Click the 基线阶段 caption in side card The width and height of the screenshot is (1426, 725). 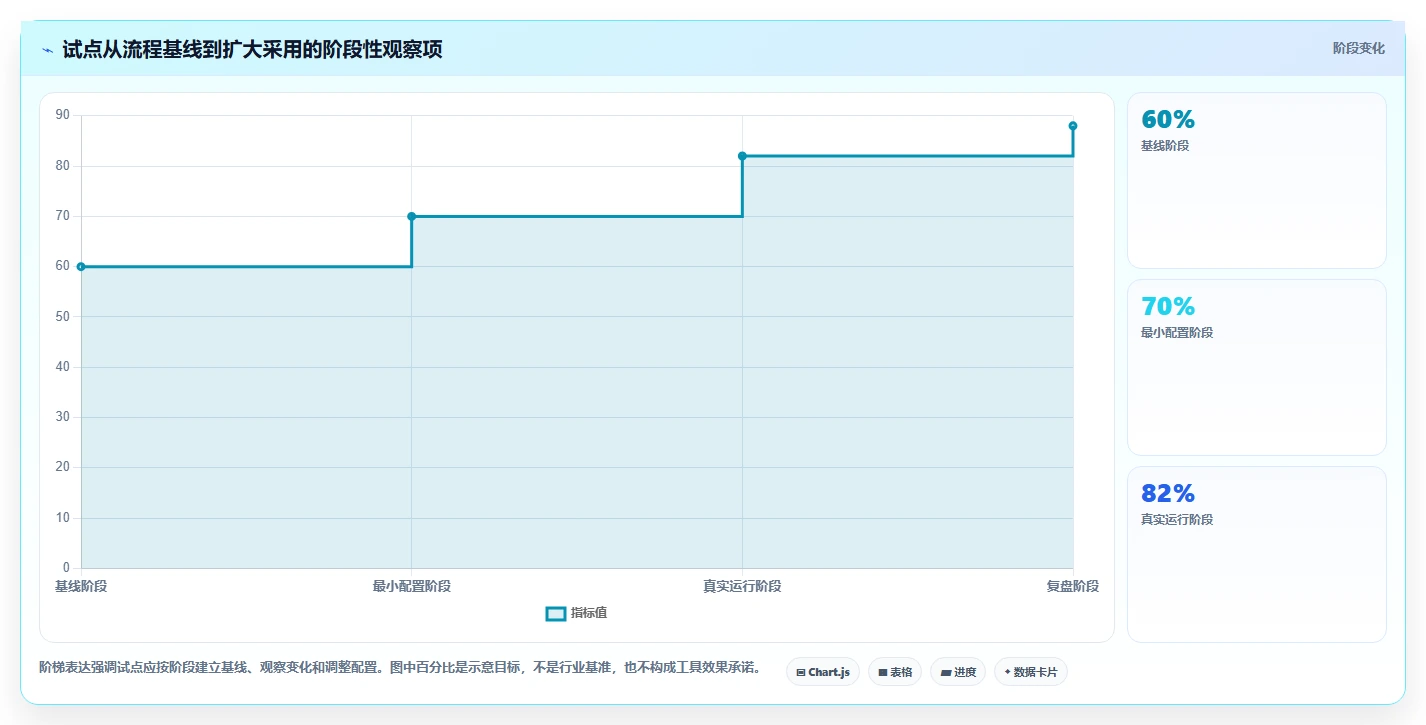1165,146
